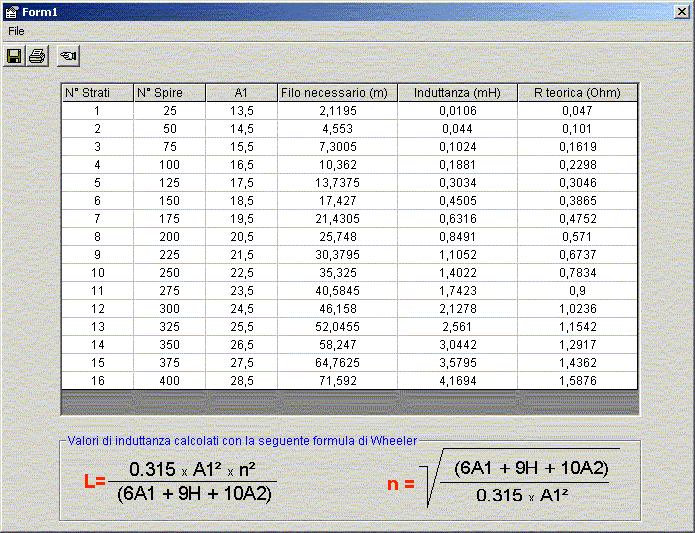This screenshot has width=695, height=533.
Task: Select the wire length cell 64,7625
Action: point(338,363)
